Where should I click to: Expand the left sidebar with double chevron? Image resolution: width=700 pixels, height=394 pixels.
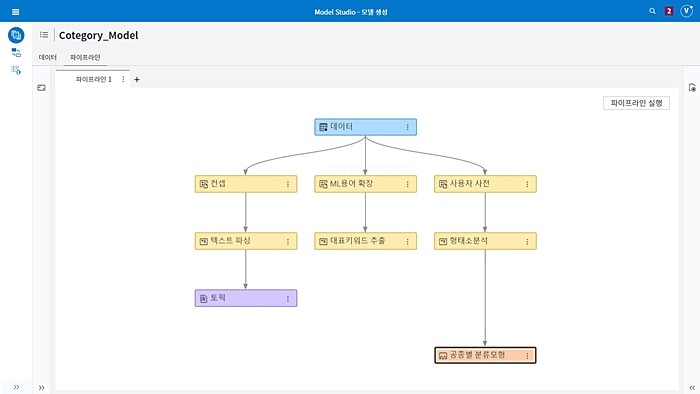(16, 387)
